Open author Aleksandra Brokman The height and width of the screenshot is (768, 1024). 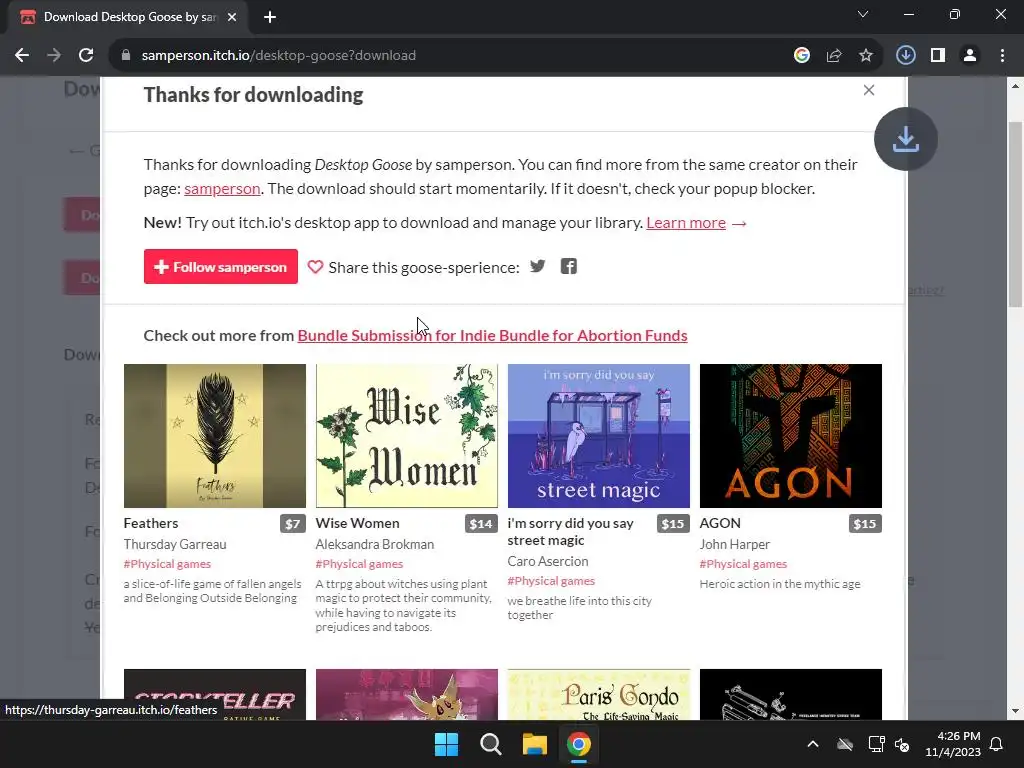click(x=375, y=544)
